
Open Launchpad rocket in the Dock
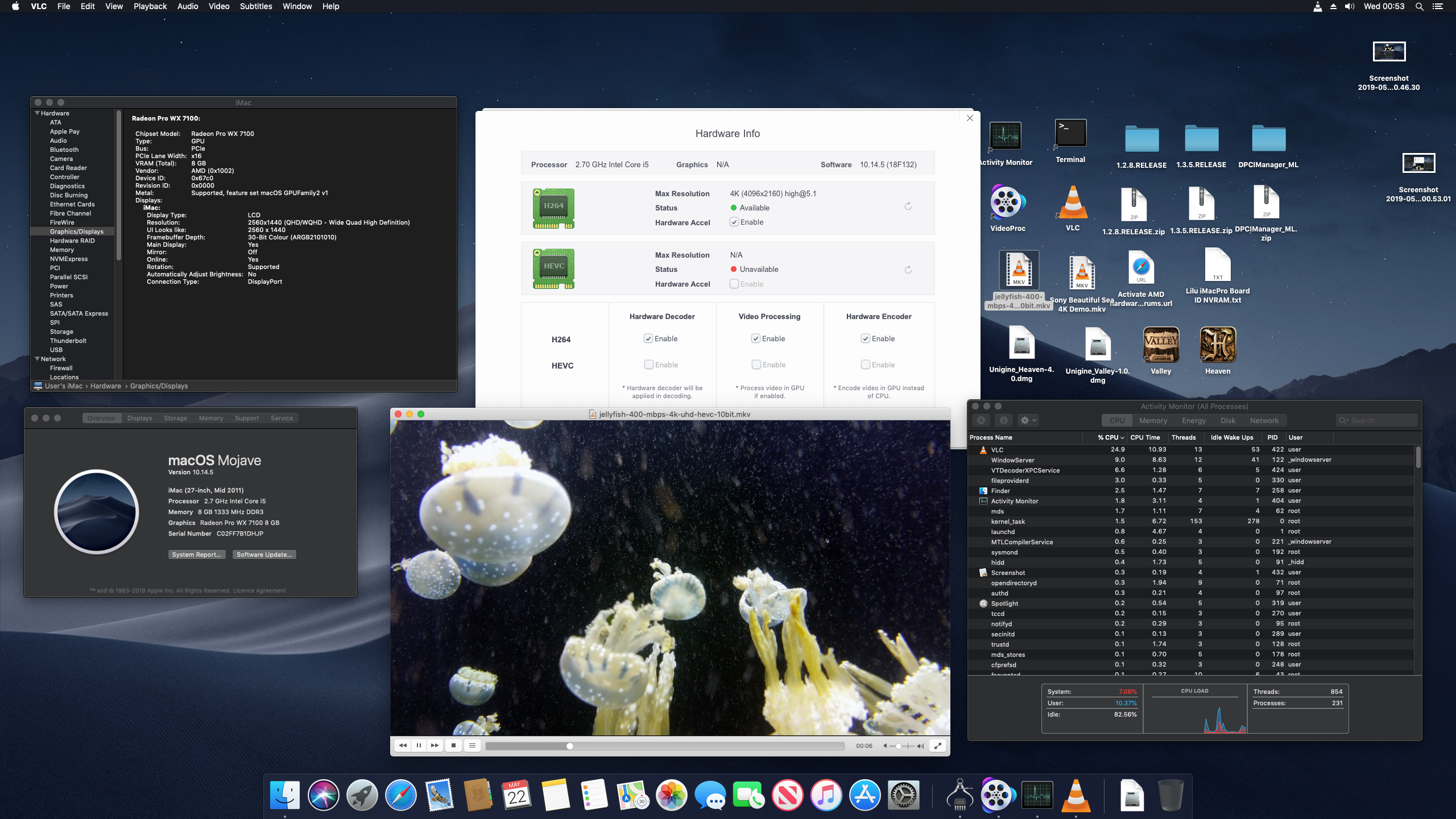[x=362, y=795]
